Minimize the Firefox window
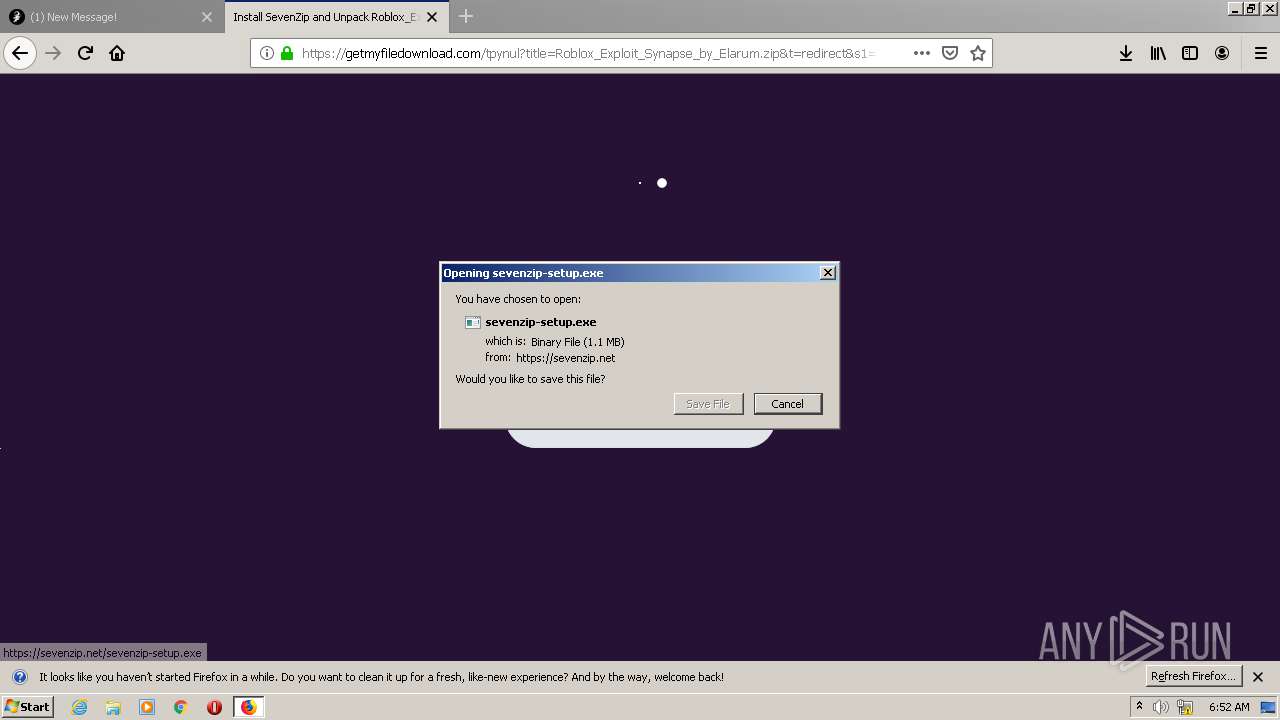The image size is (1280, 720). click(x=1234, y=8)
